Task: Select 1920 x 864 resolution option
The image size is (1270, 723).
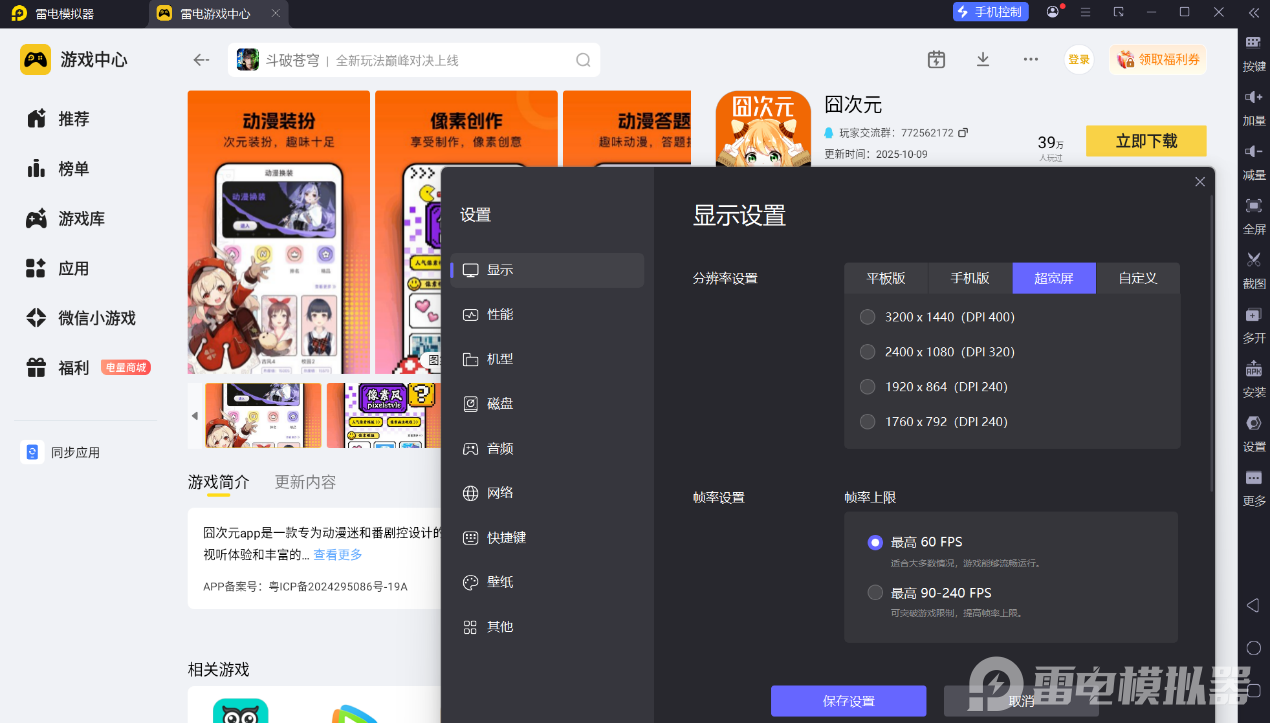Action: (x=867, y=387)
